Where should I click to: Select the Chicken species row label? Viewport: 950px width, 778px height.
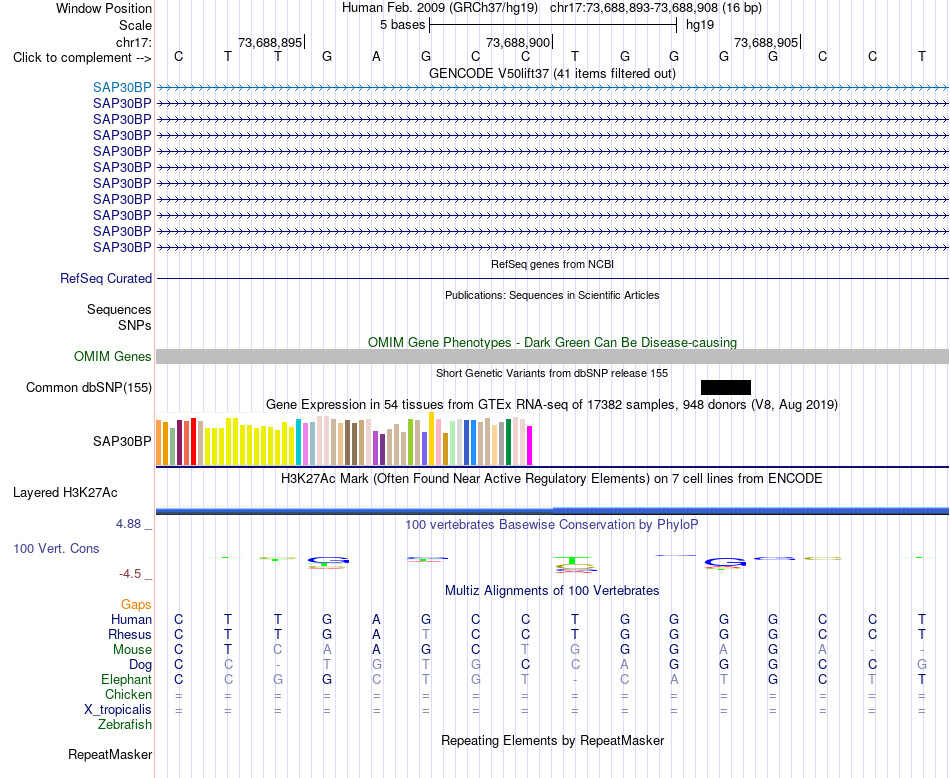click(128, 694)
